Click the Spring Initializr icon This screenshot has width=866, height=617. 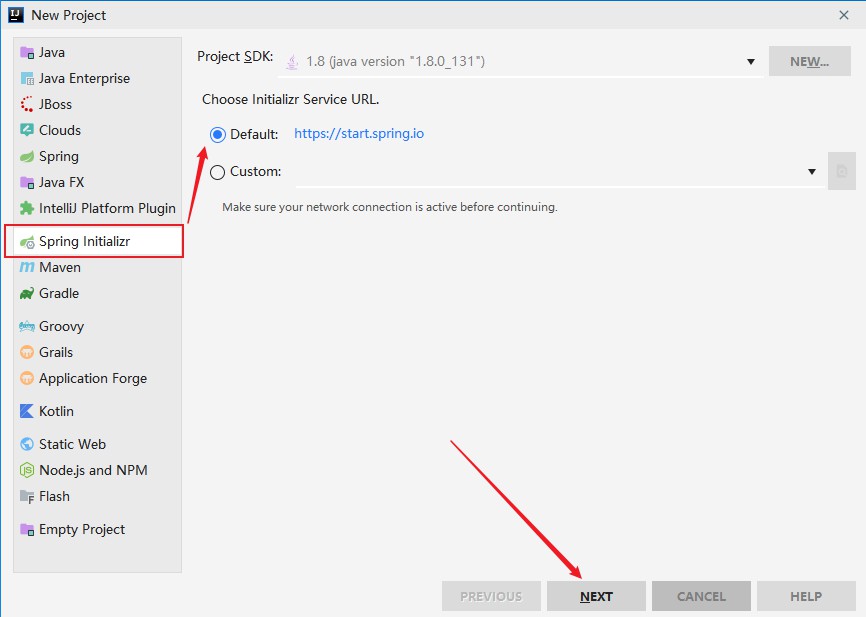coord(27,241)
